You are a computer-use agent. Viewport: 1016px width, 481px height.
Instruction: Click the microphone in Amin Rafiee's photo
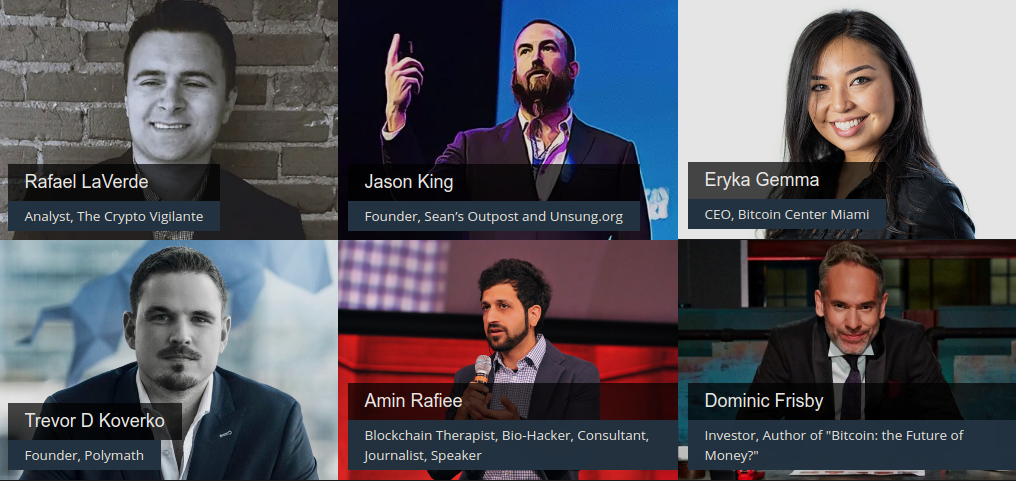[x=481, y=370]
